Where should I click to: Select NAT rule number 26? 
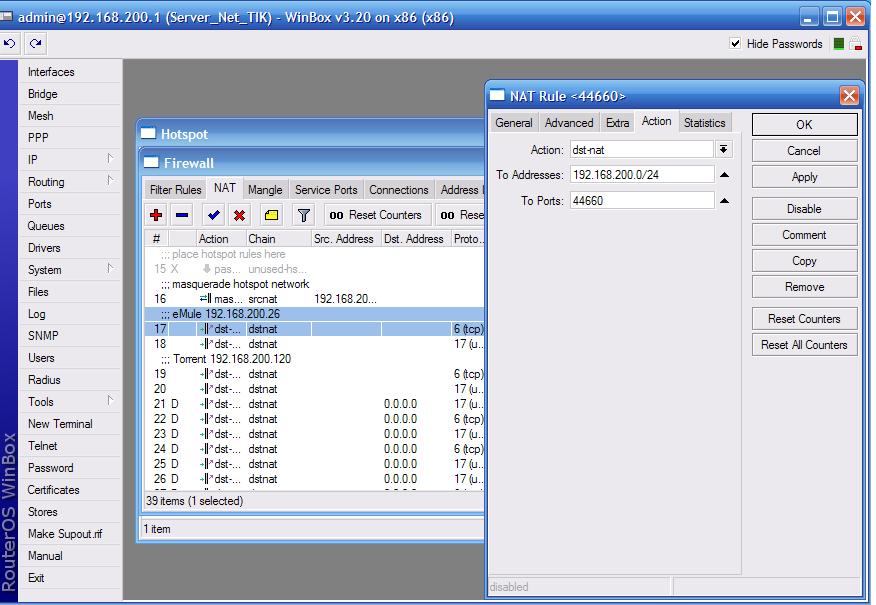click(x=314, y=479)
